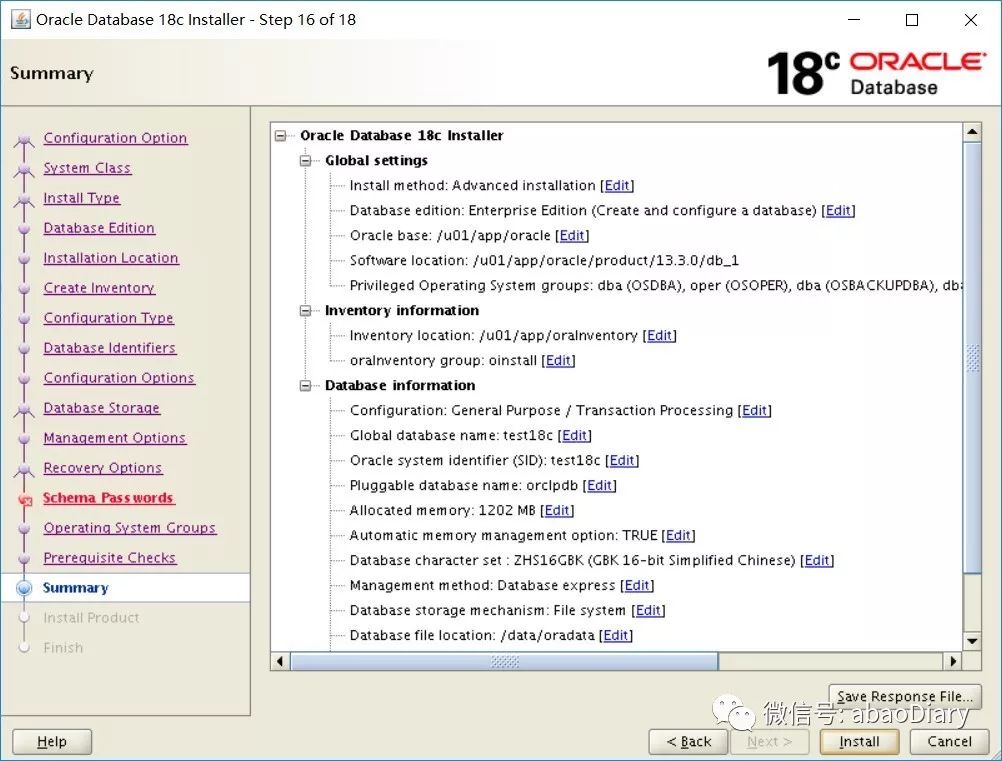
Task: Edit Automatic memory management option
Action: (x=679, y=535)
